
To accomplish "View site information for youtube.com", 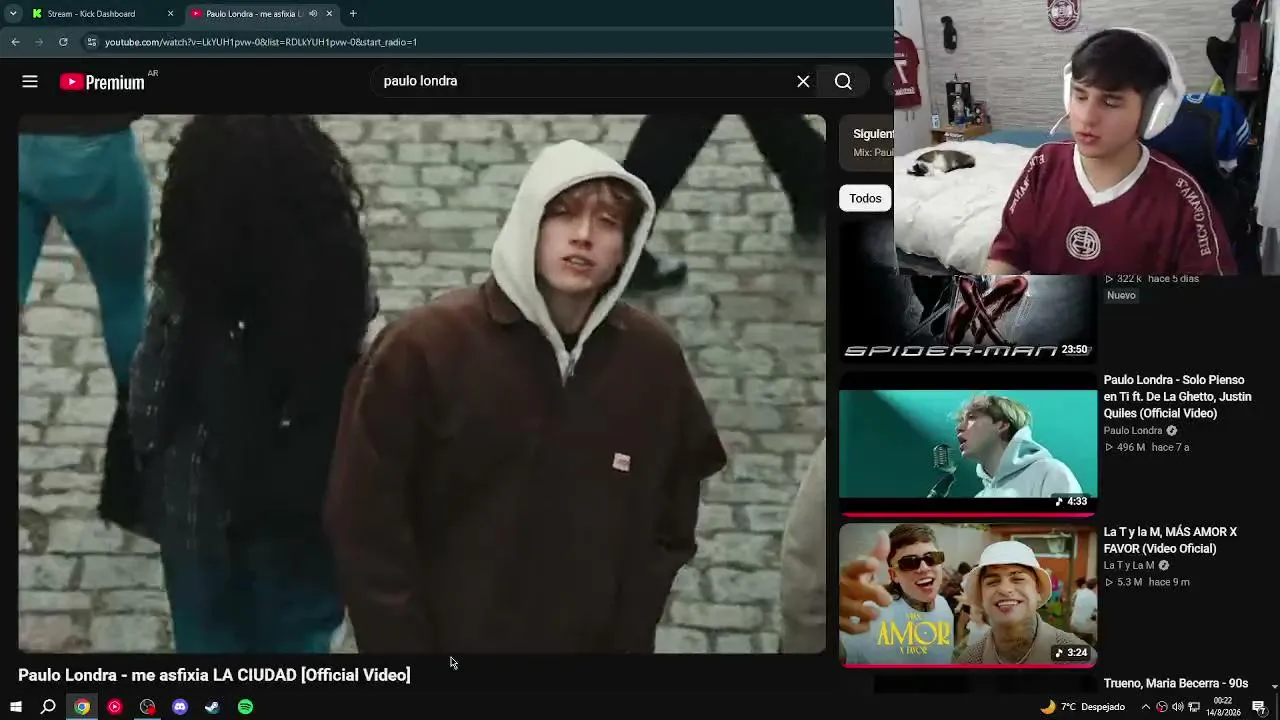I will click(x=91, y=42).
